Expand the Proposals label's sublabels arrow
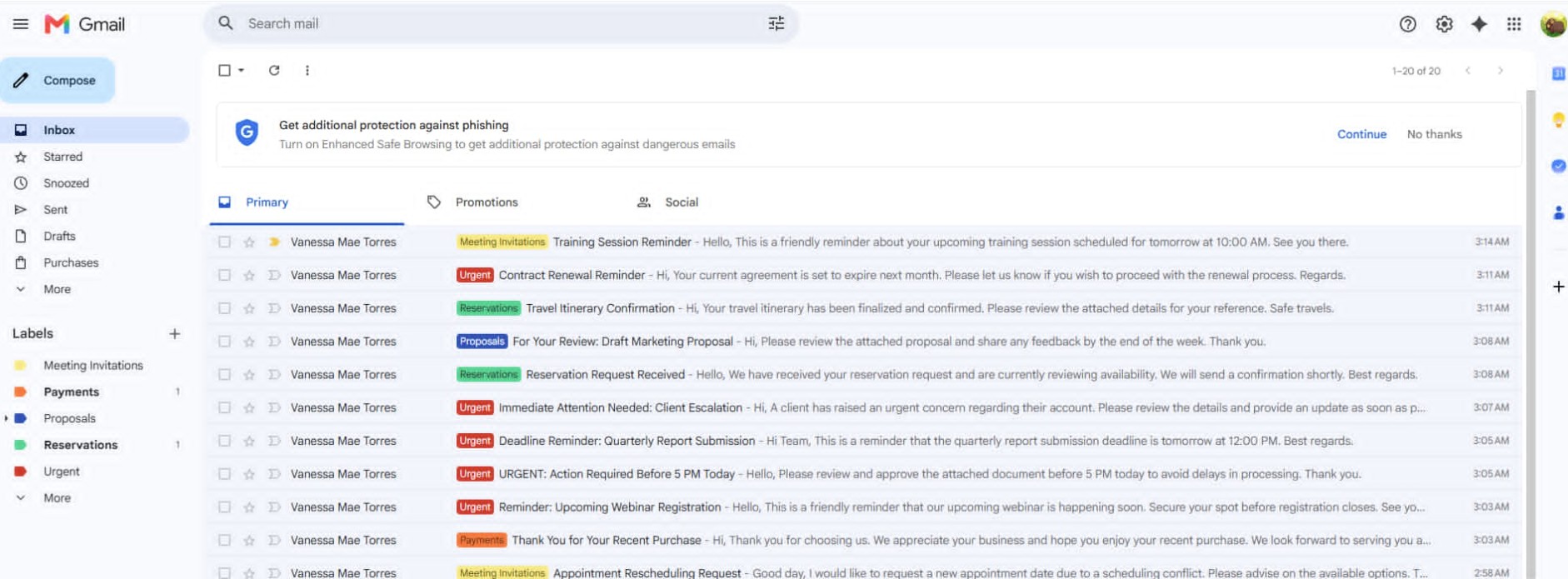1568x579 pixels. 6,418
